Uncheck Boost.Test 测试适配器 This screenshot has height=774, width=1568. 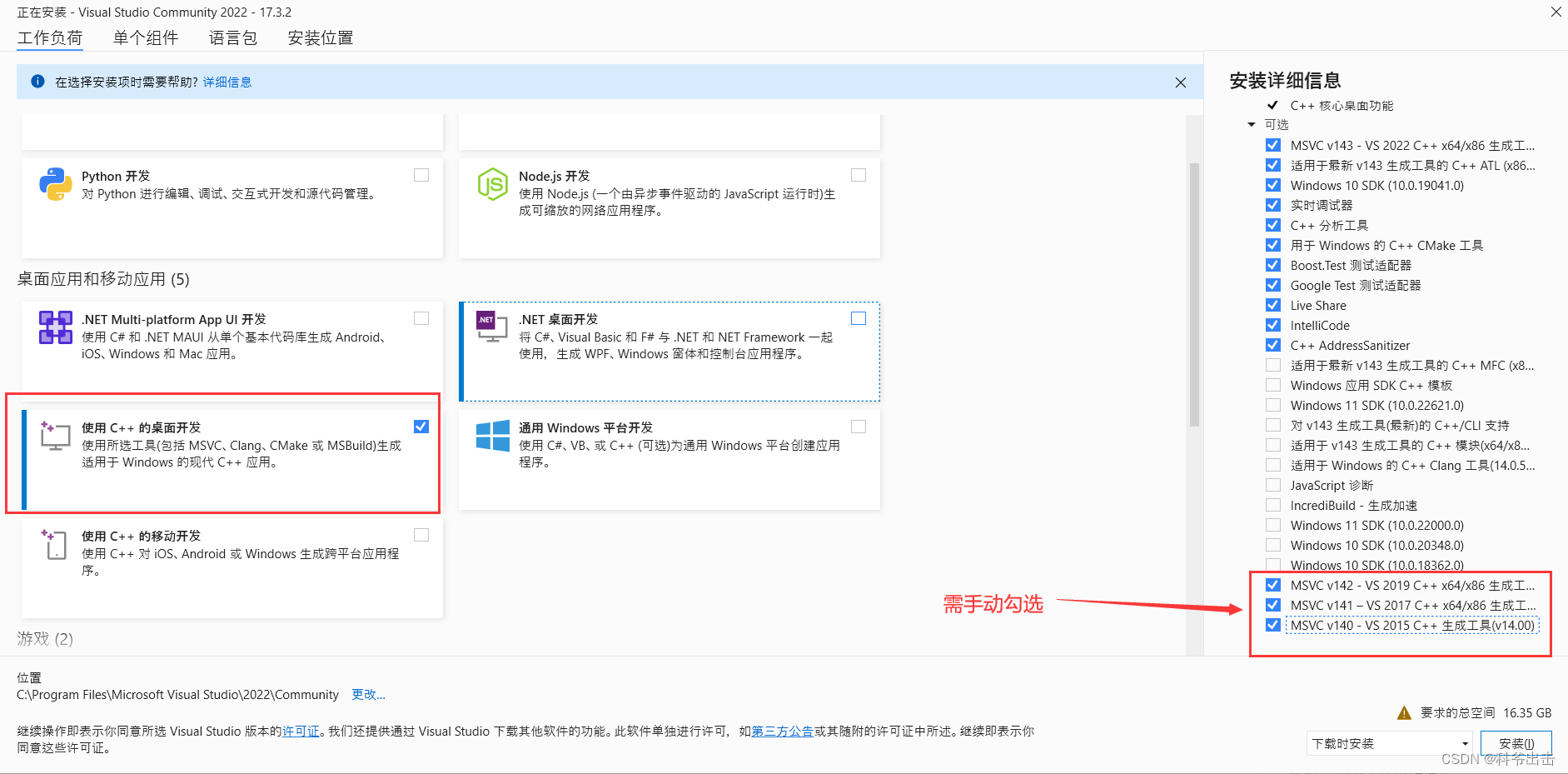(x=1273, y=265)
